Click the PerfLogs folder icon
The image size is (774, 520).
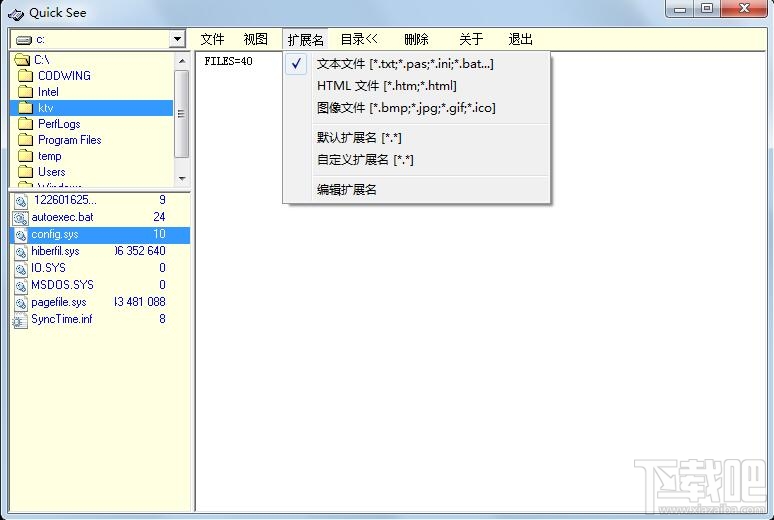point(25,124)
